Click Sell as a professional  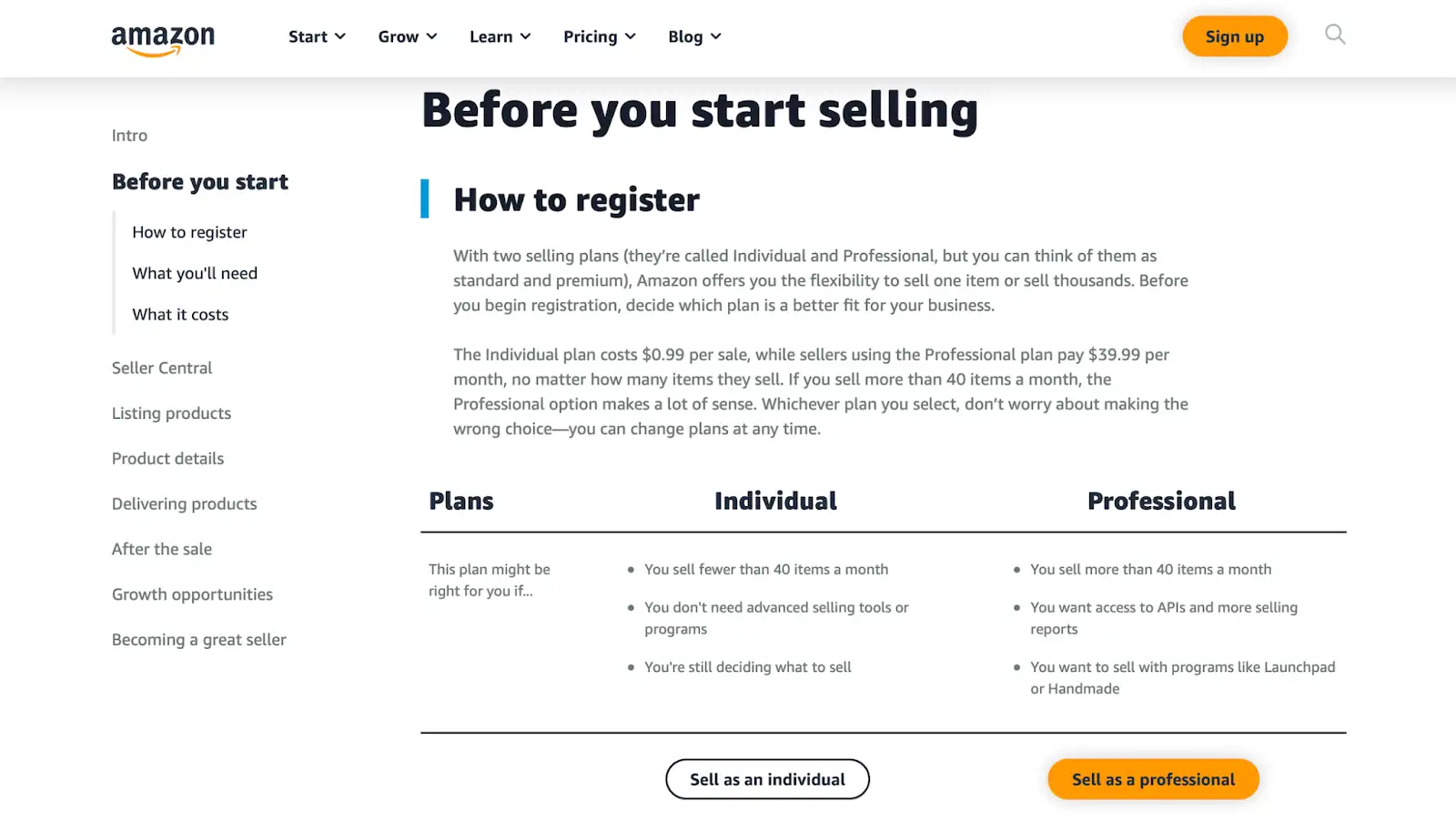[1152, 778]
